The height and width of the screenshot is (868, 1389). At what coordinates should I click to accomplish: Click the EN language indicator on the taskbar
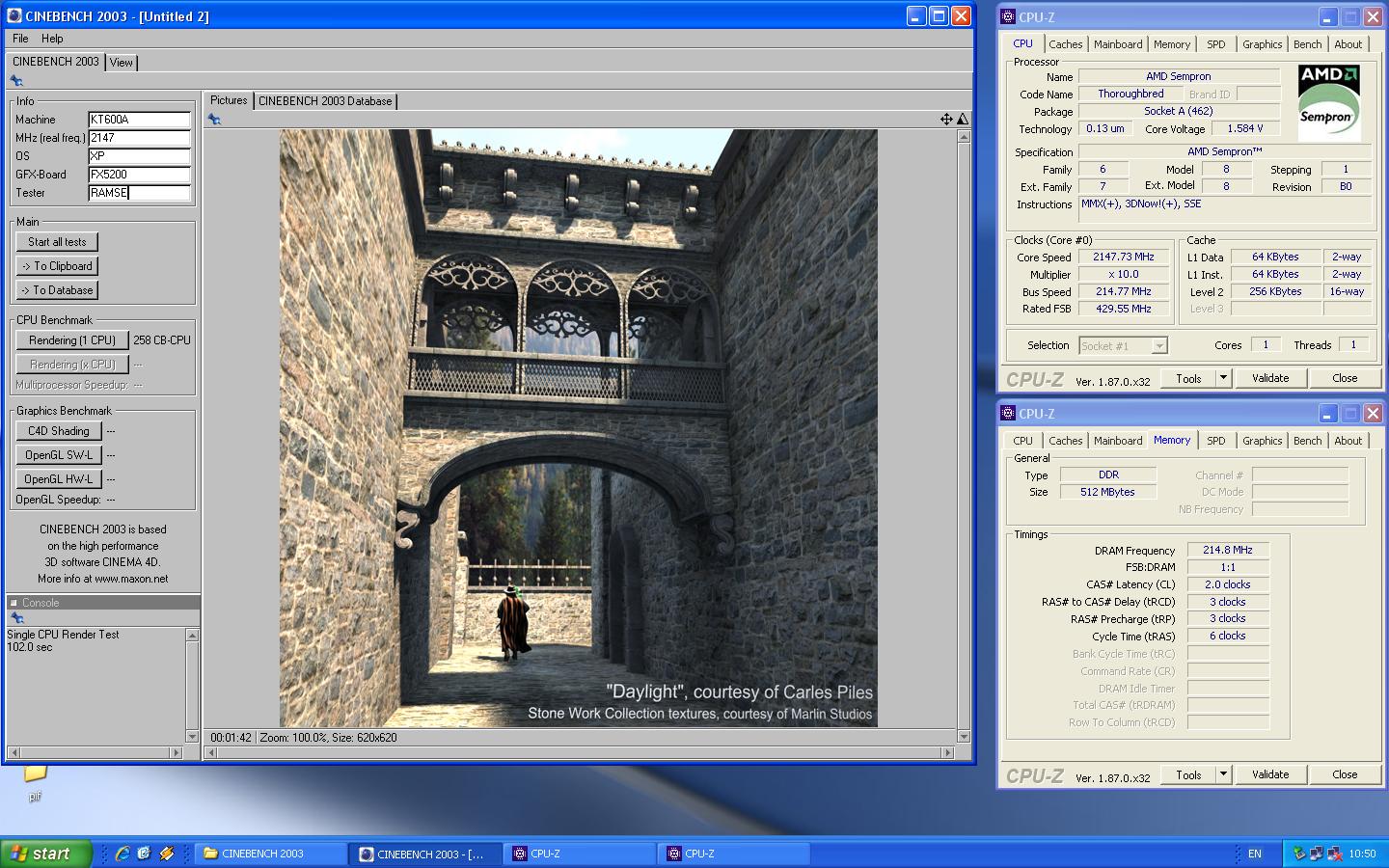[1254, 854]
